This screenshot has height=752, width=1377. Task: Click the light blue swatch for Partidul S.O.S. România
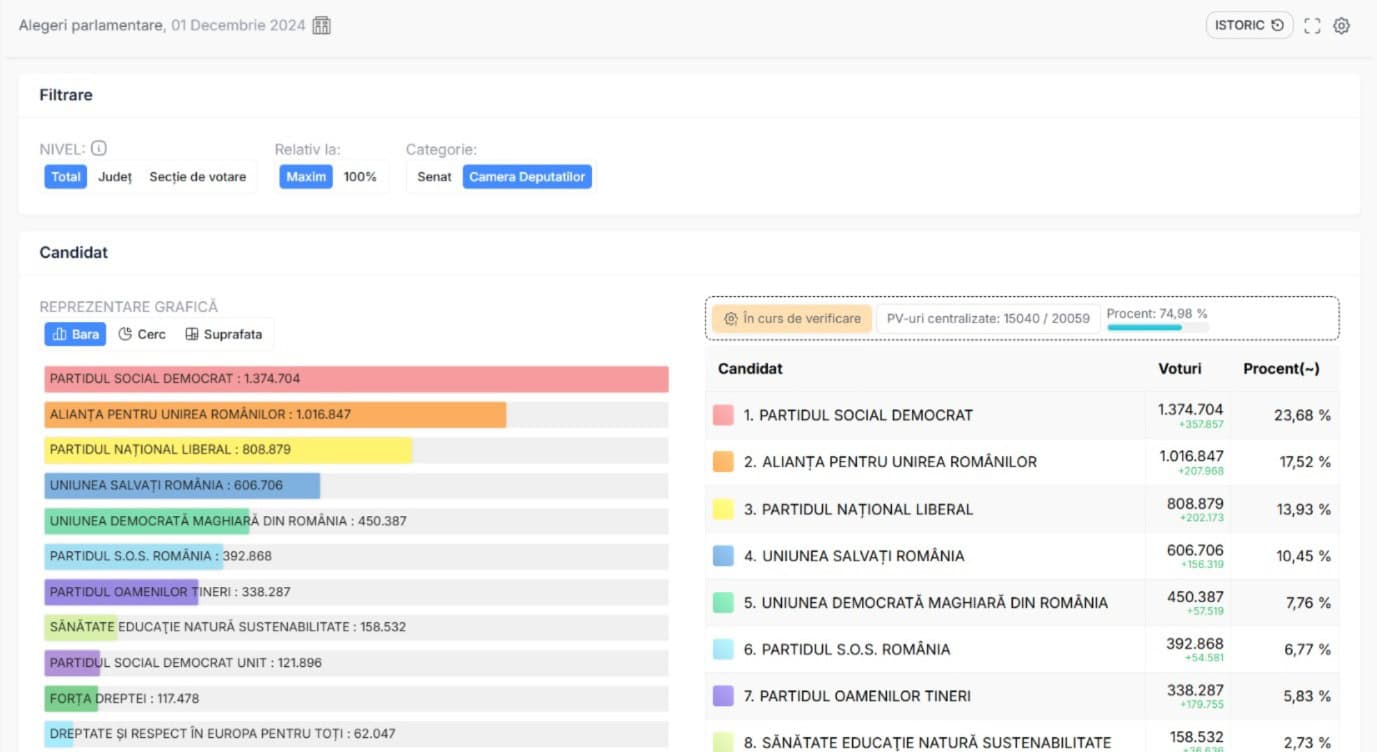click(723, 649)
